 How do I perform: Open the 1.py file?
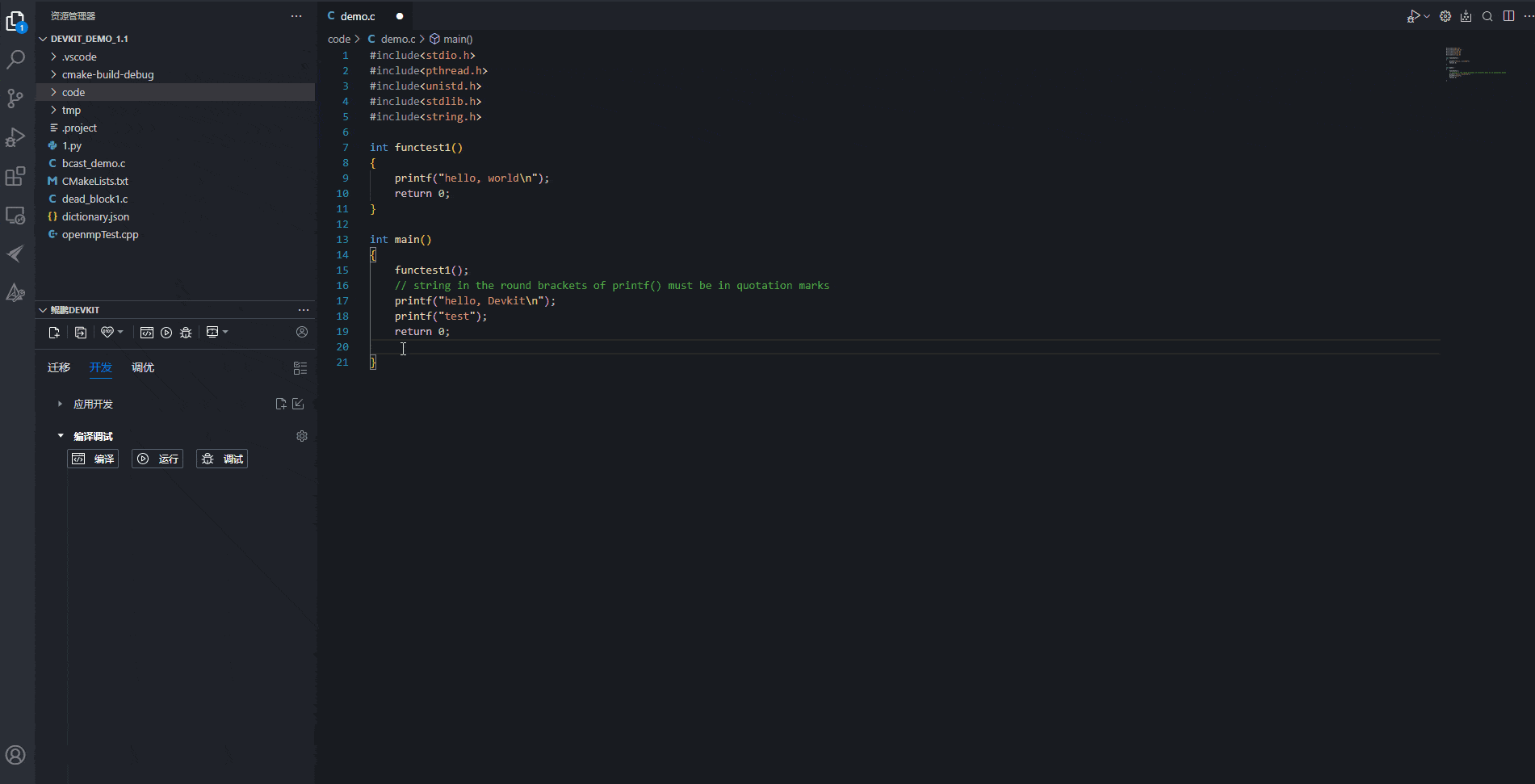175,145
